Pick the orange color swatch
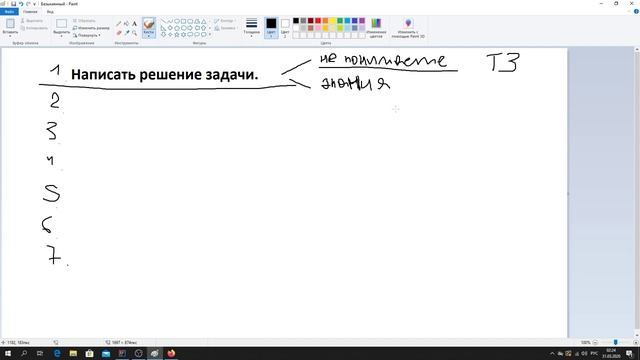Screen dimensions: 640x360 [x=325, y=21]
